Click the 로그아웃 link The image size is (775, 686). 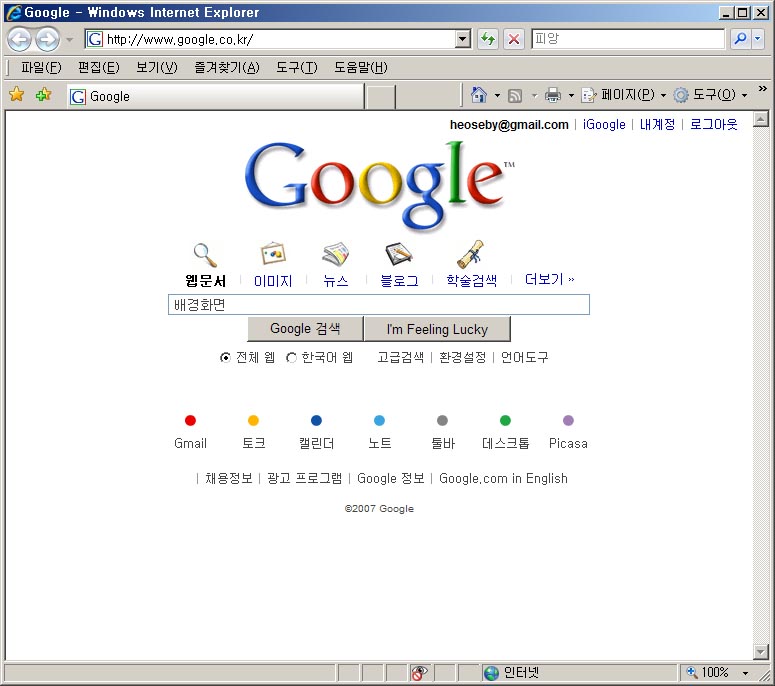pyautogui.click(x=713, y=125)
